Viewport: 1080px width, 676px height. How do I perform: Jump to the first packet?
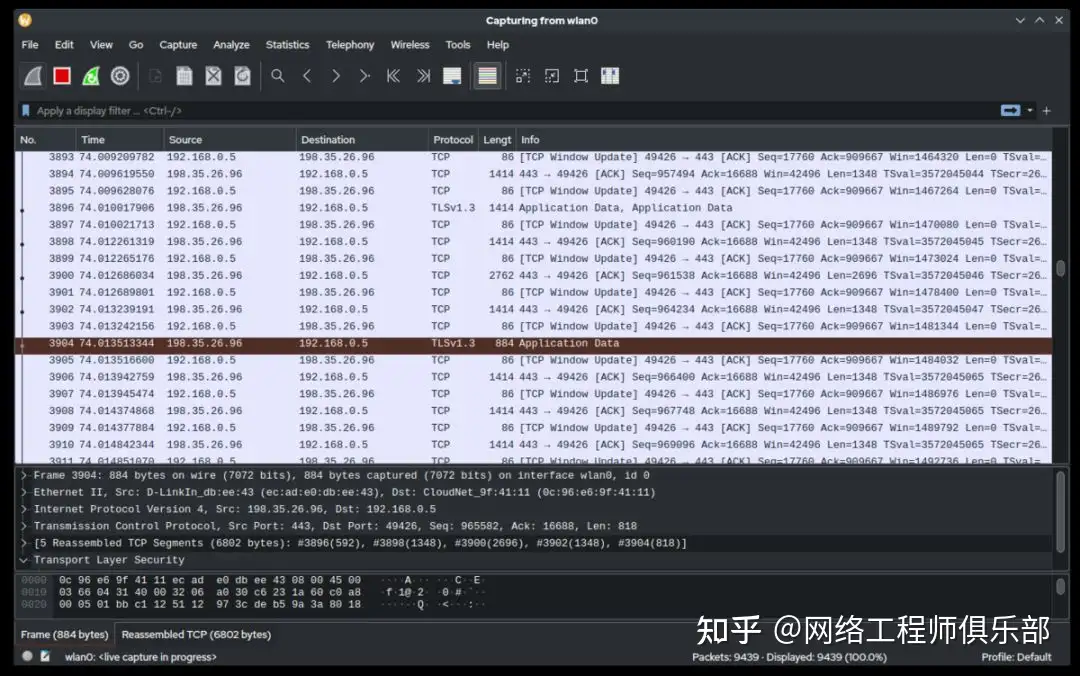tap(394, 75)
